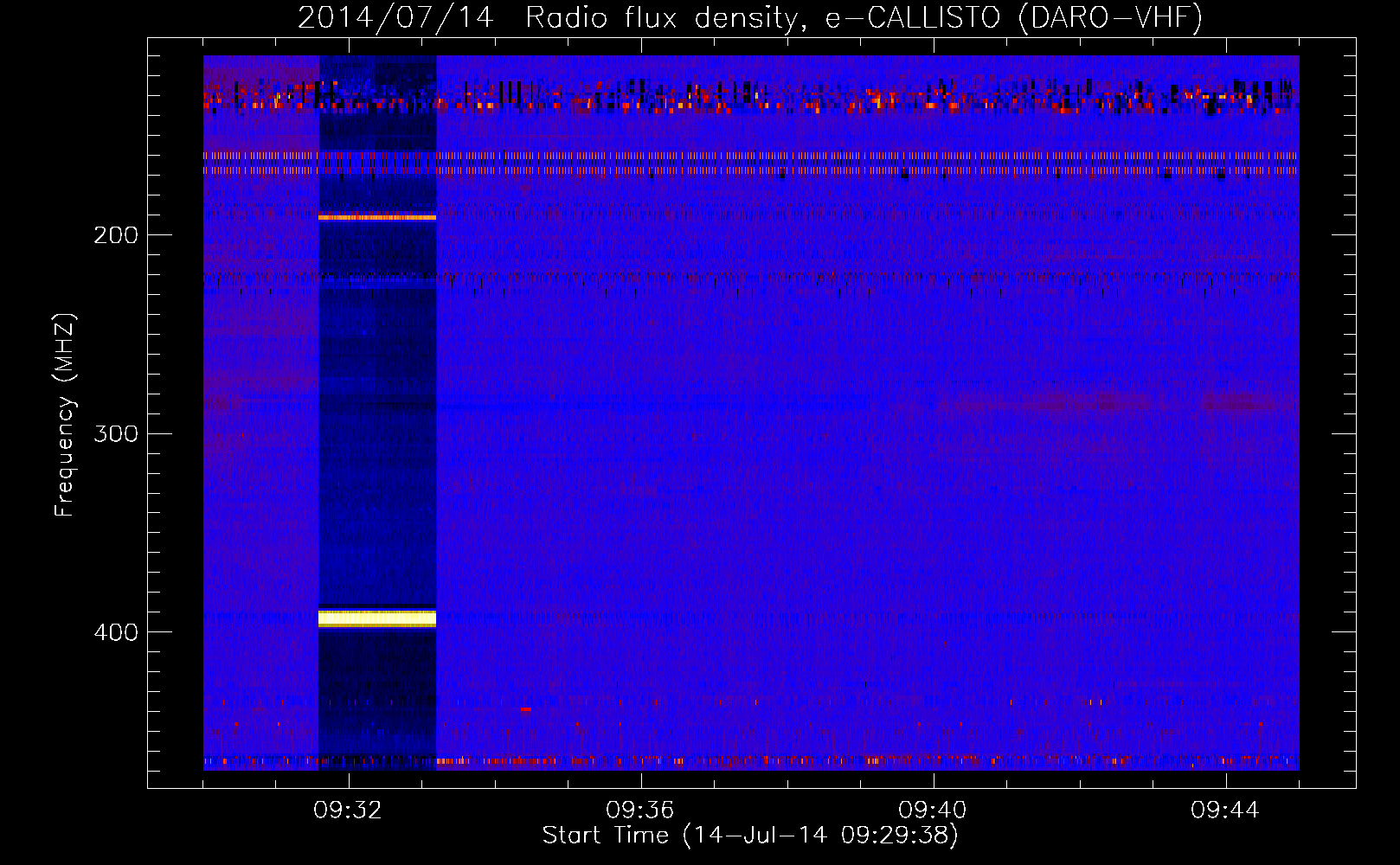Viewport: 1400px width, 865px height.
Task: Select the 200 frequency tick label
Action: pyautogui.click(x=116, y=234)
